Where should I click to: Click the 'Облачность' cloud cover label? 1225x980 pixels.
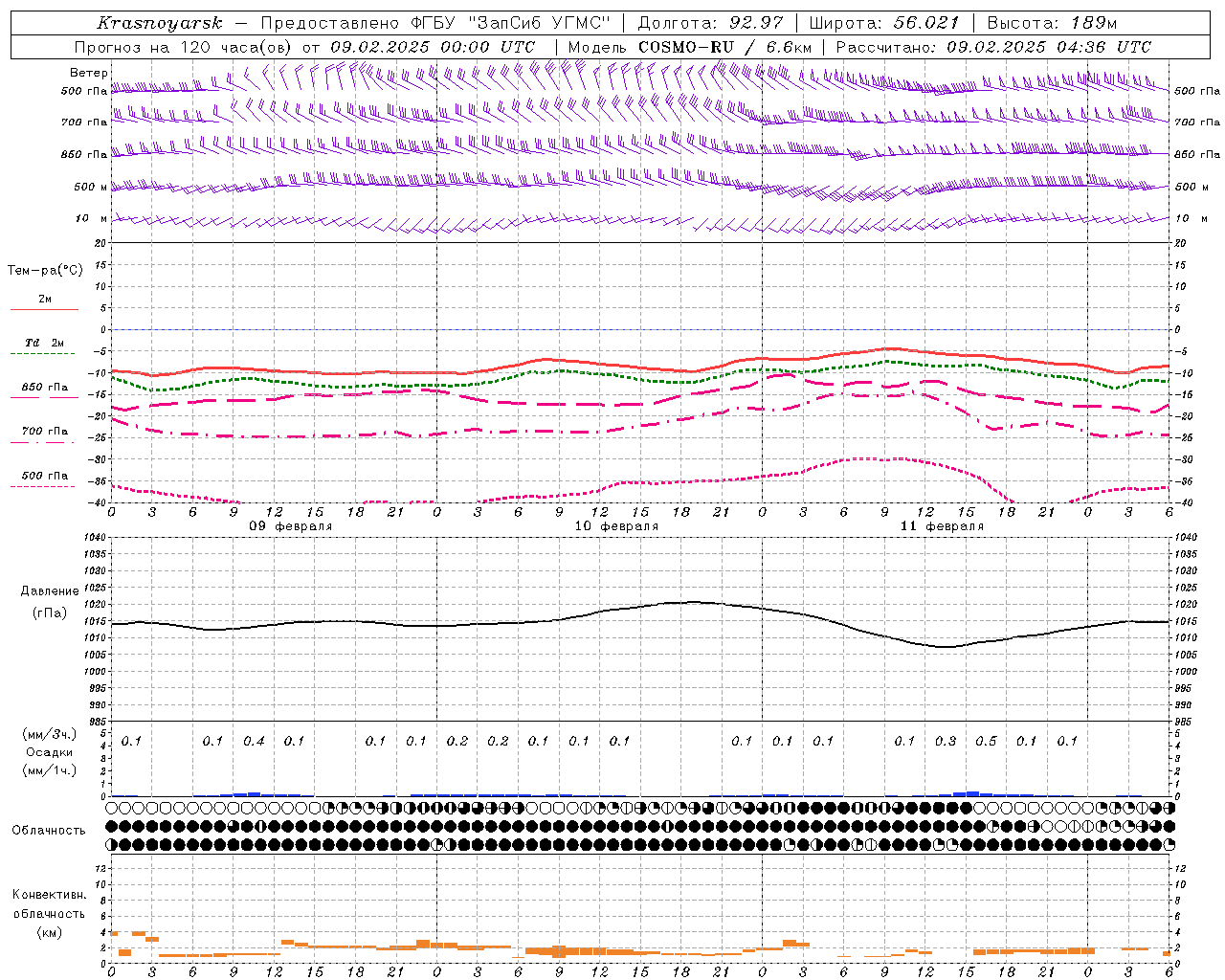tap(49, 830)
